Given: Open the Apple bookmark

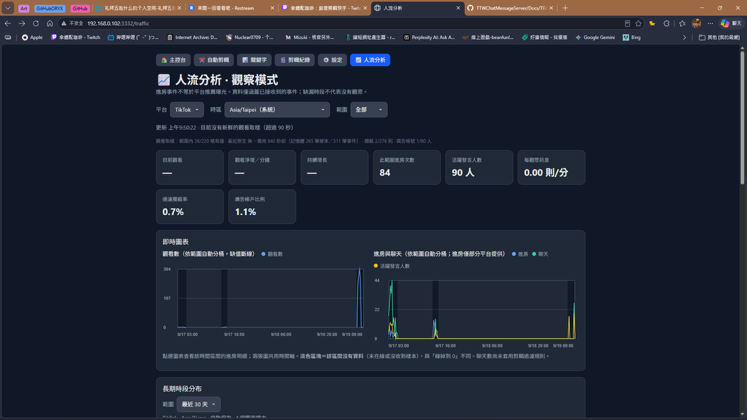Looking at the screenshot, I should click(x=32, y=37).
